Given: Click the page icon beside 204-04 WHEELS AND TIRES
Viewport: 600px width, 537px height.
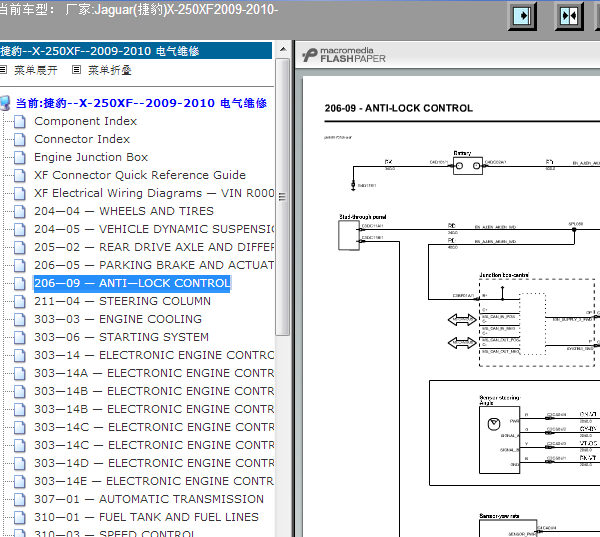Looking at the screenshot, I should 20,212.
